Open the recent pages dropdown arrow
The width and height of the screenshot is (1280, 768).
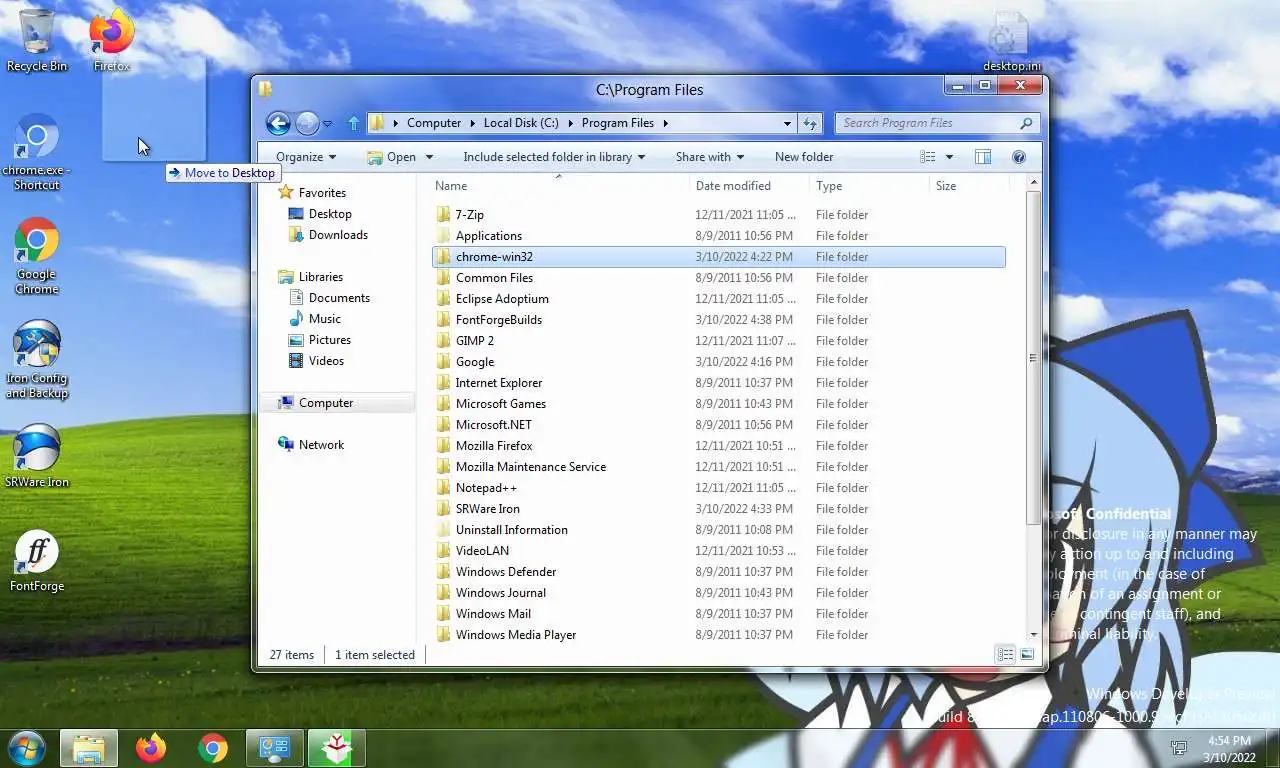point(327,124)
